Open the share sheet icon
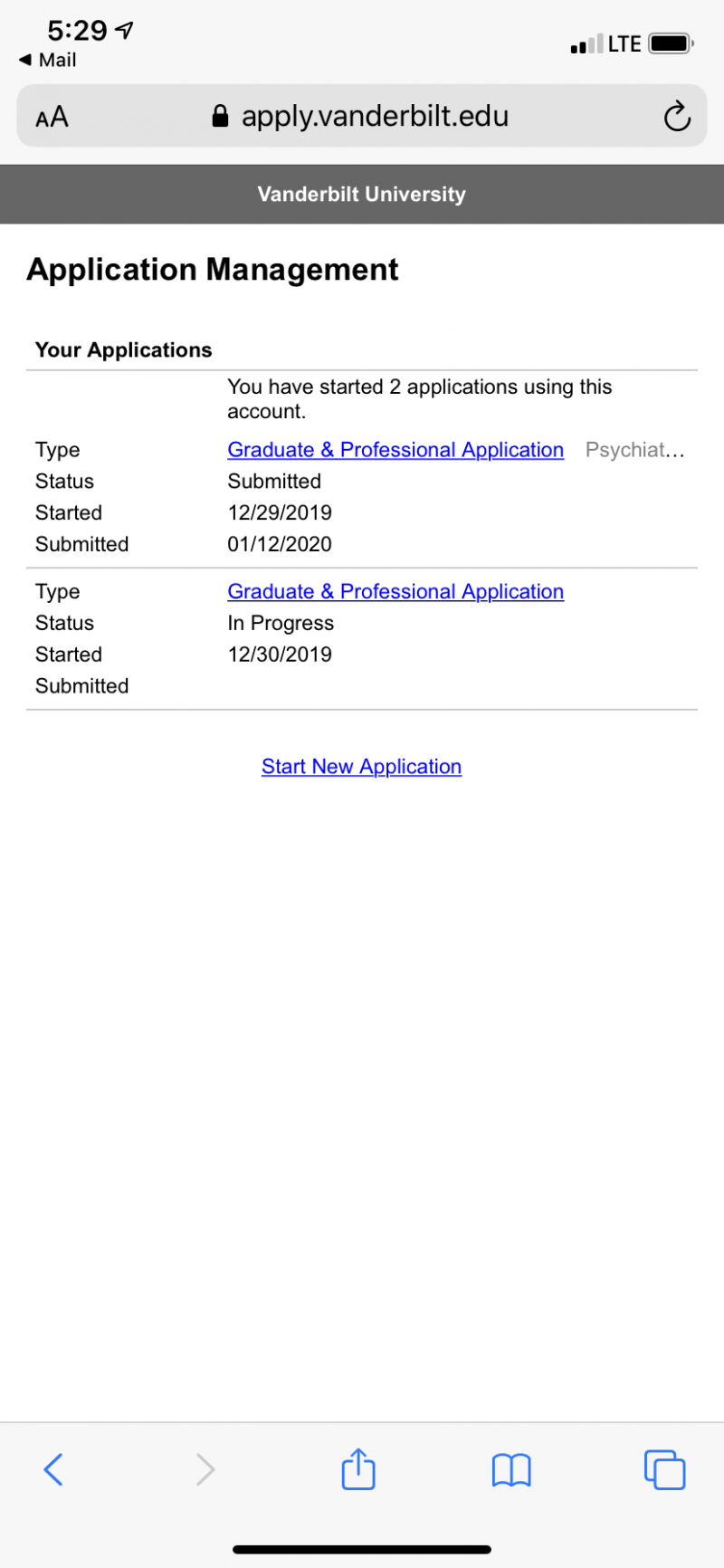This screenshot has height=1568, width=724. tap(358, 1468)
